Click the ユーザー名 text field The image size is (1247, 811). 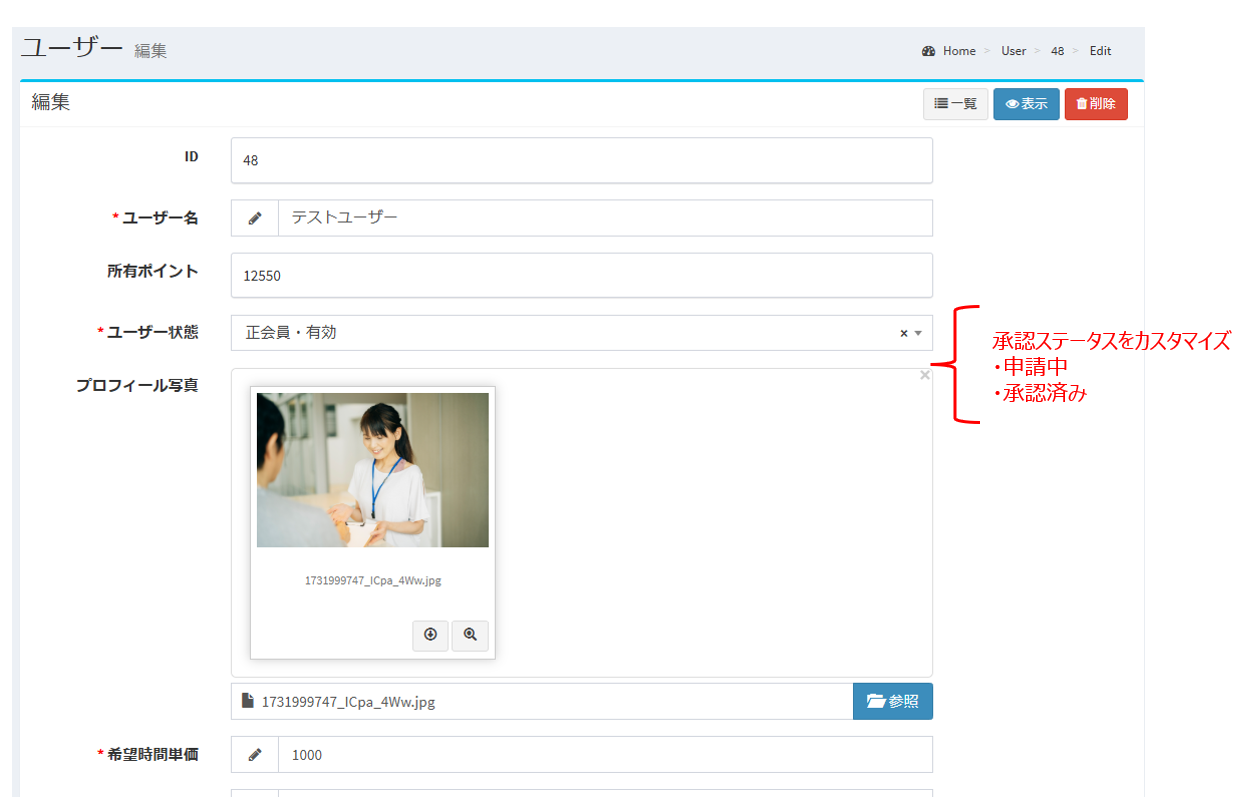tap(604, 218)
